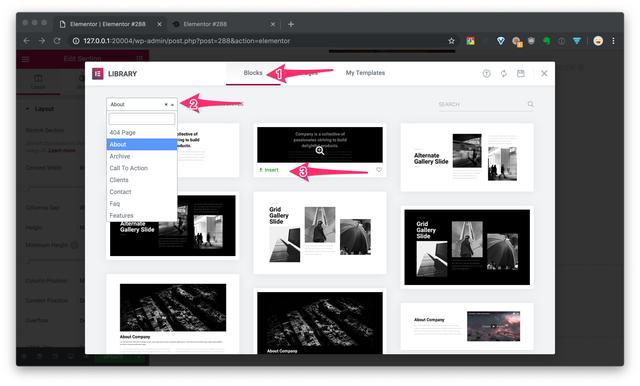This screenshot has height=386, width=640.
Task: Open the white Grid Gallery Slide block
Action: point(320,233)
